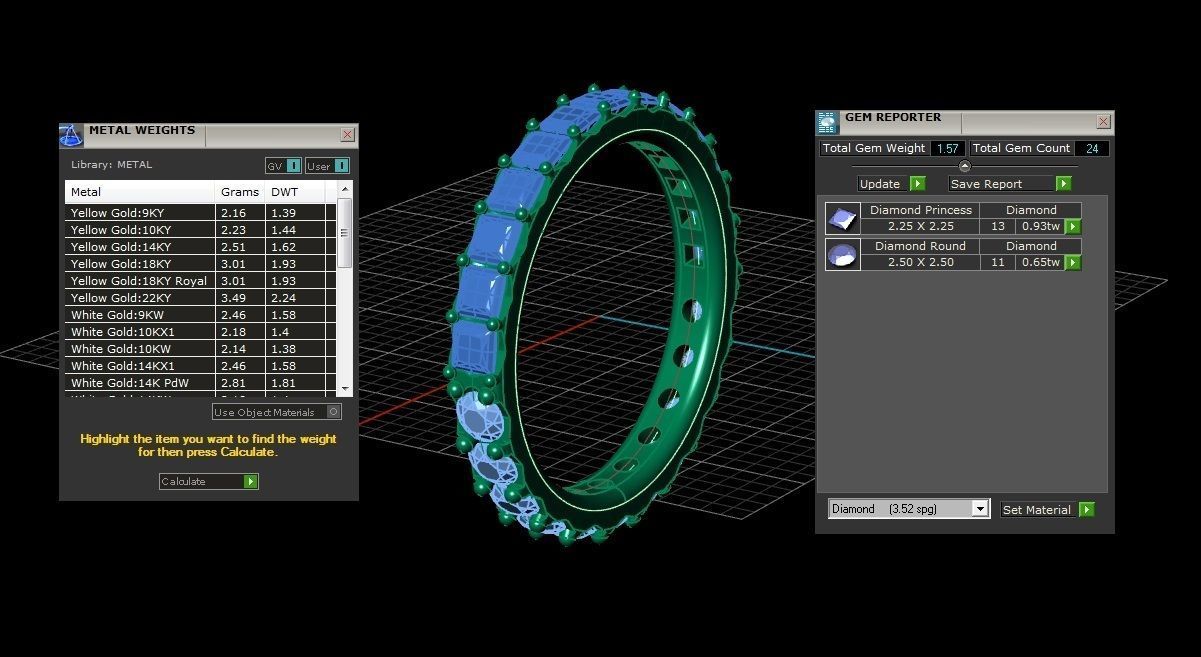Click the green arrow next to Set Material
Viewport: 1201px width, 657px height.
click(1086, 509)
